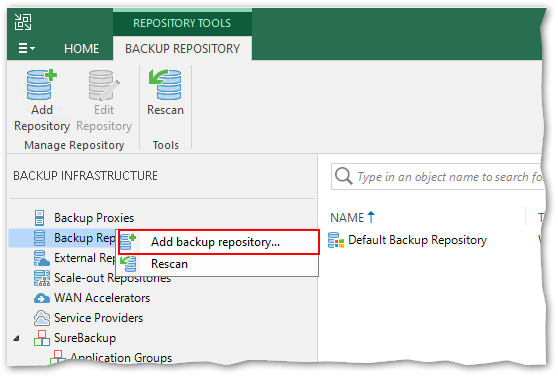
Task: Select WAN Accelerators in the tree
Action: [x=102, y=298]
